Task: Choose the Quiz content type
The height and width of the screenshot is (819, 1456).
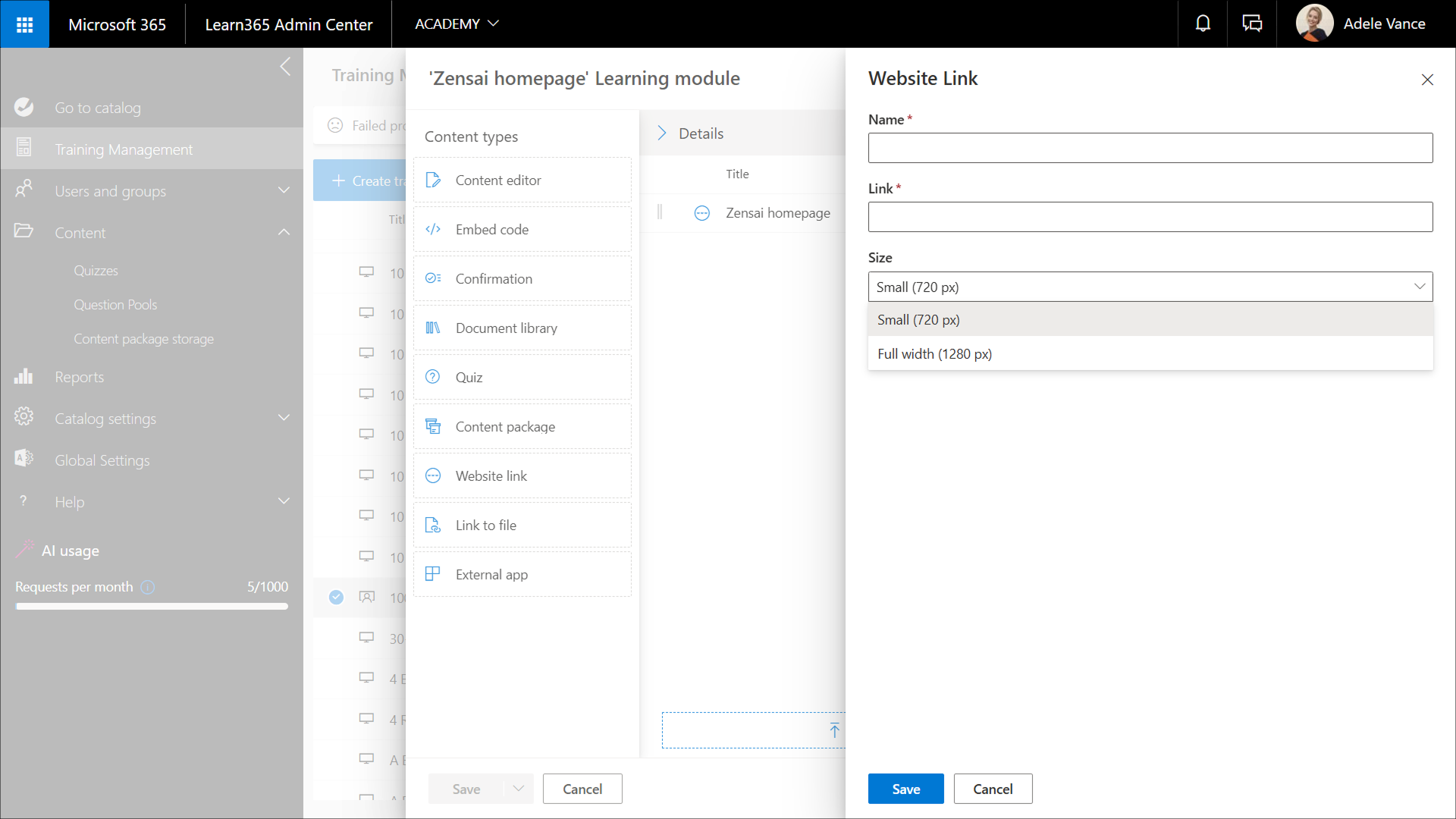Action: pos(522,378)
